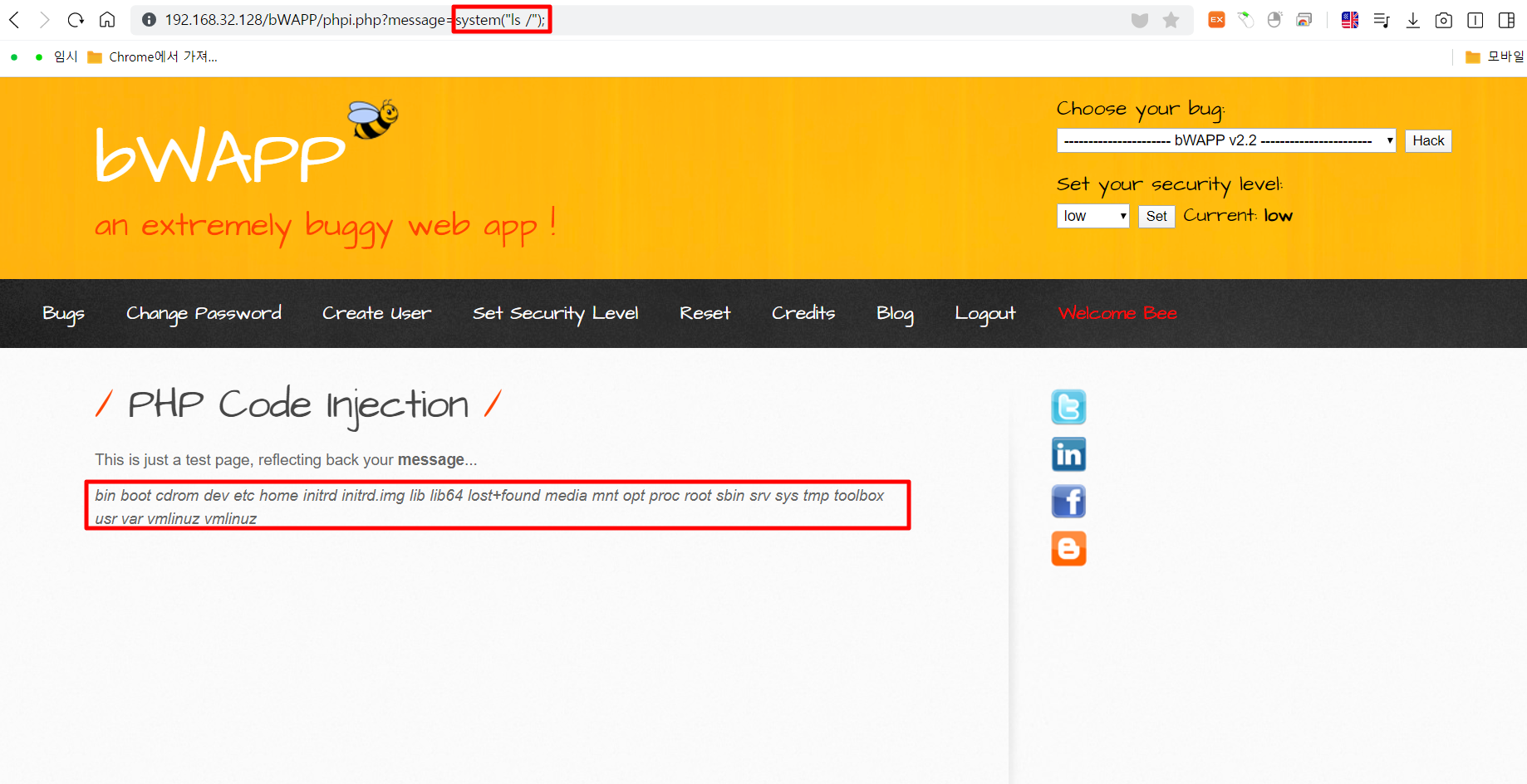Bookmark page with the star icon
The image size is (1527, 784).
coord(1171,20)
